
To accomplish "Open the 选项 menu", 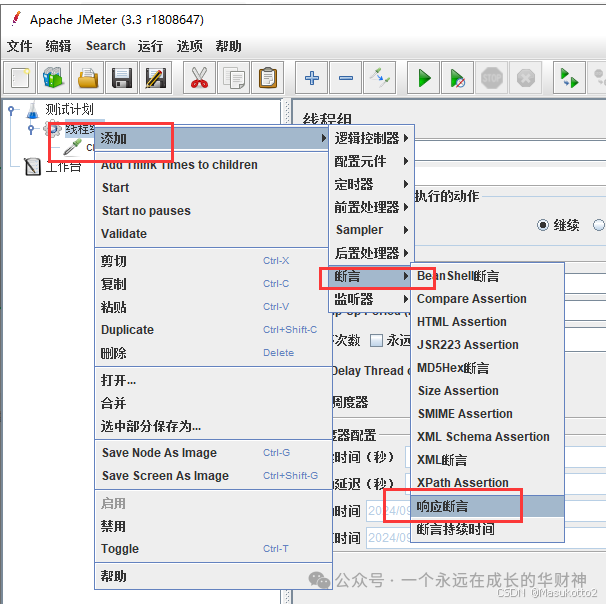I will coord(189,46).
